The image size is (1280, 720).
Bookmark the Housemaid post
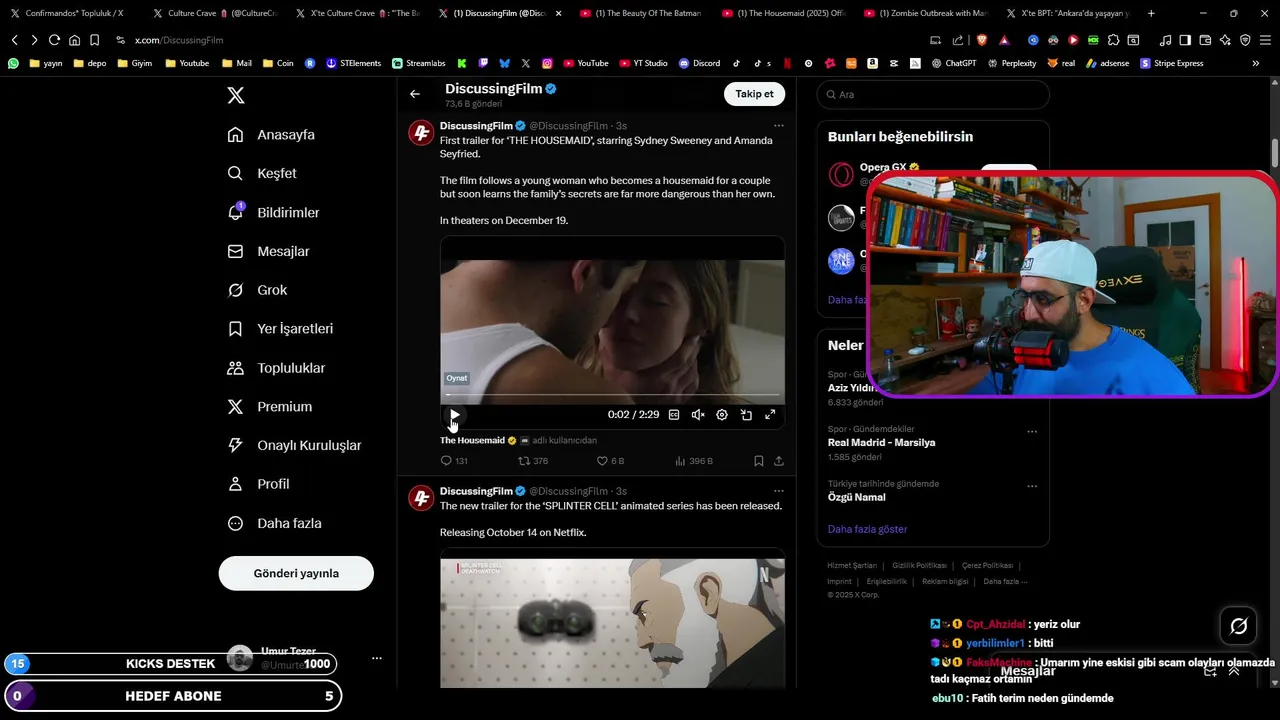coord(759,461)
